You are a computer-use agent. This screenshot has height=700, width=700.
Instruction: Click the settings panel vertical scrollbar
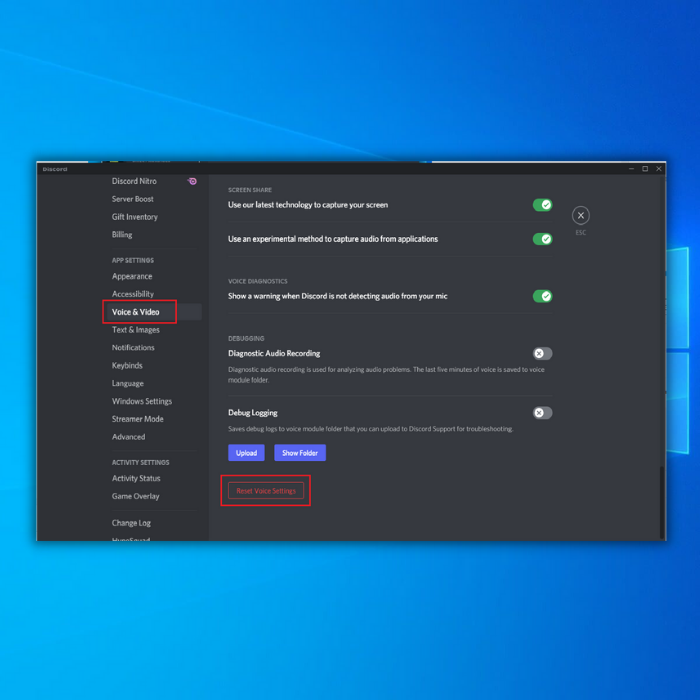pos(662,502)
